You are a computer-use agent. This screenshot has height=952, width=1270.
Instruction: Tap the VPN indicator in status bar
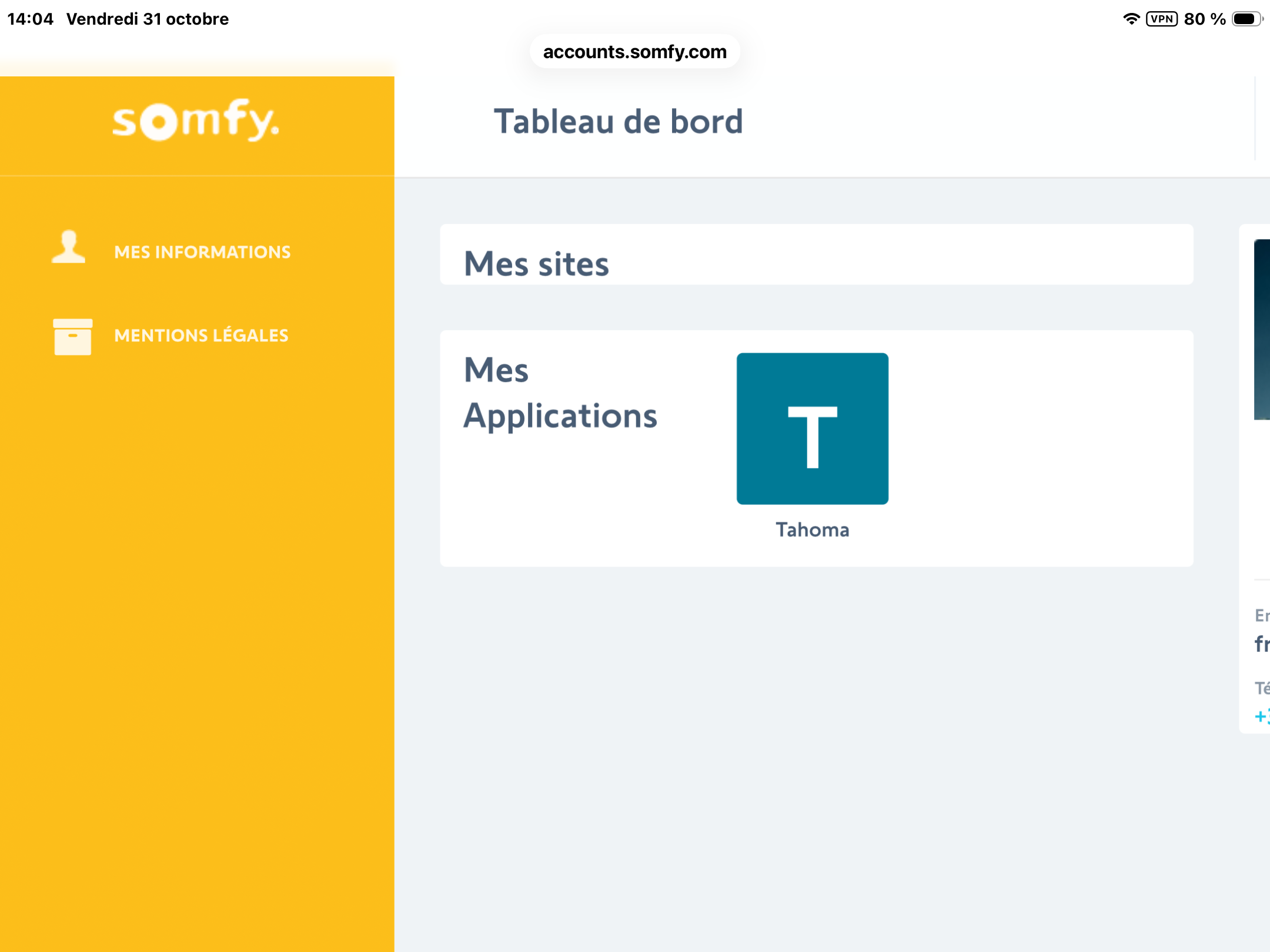pyautogui.click(x=1162, y=19)
